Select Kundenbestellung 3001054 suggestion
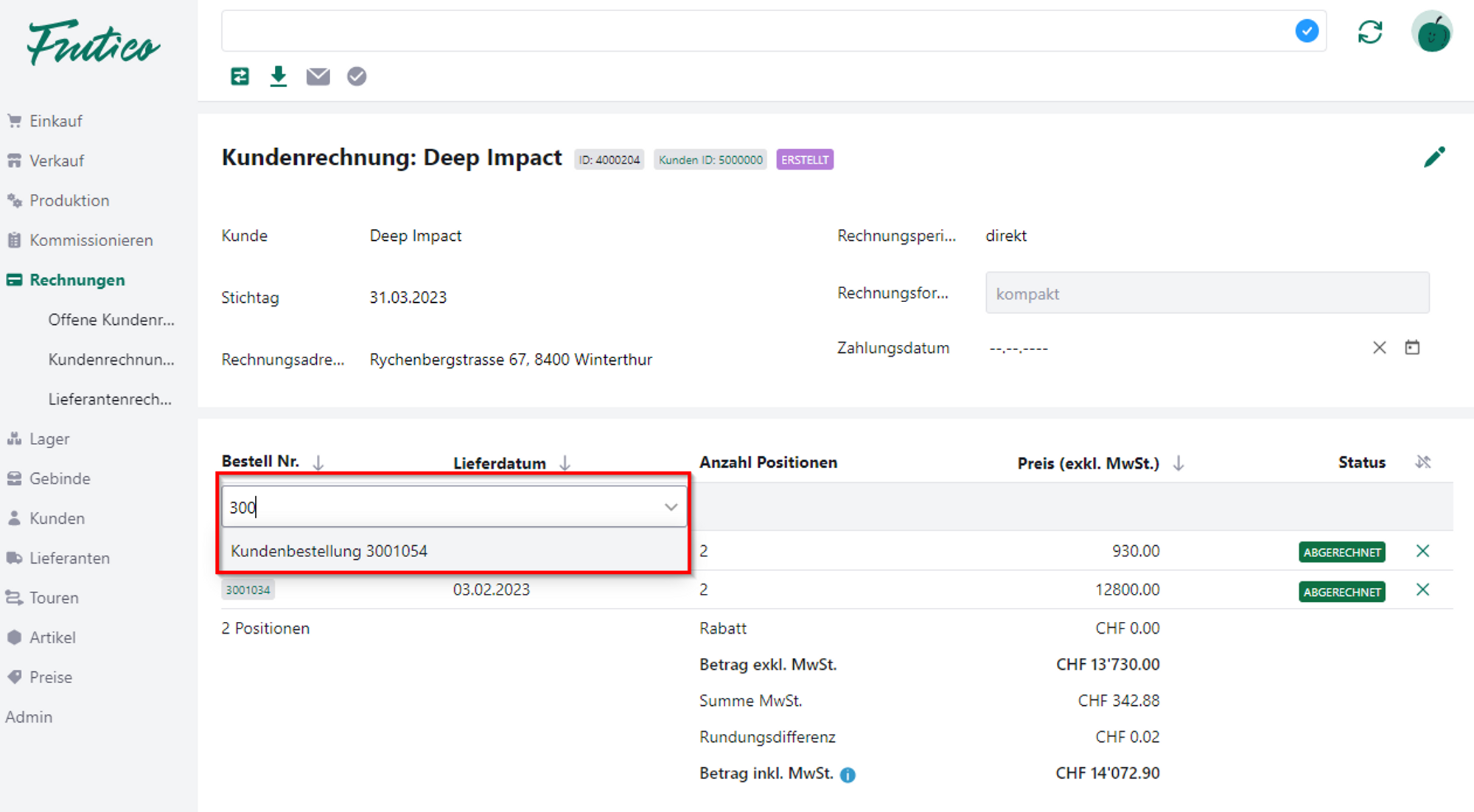This screenshot has width=1474, height=812. coord(329,551)
